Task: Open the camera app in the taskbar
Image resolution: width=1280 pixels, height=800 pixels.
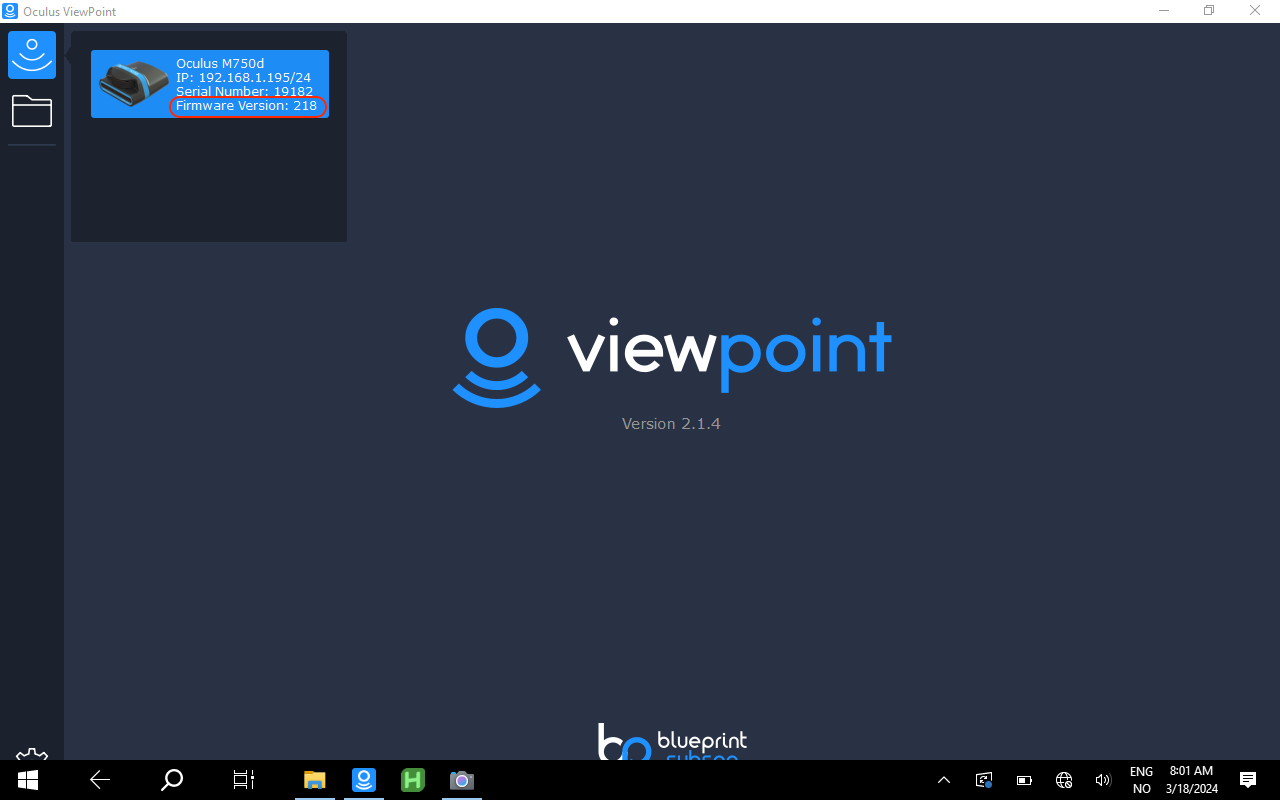Action: point(461,780)
